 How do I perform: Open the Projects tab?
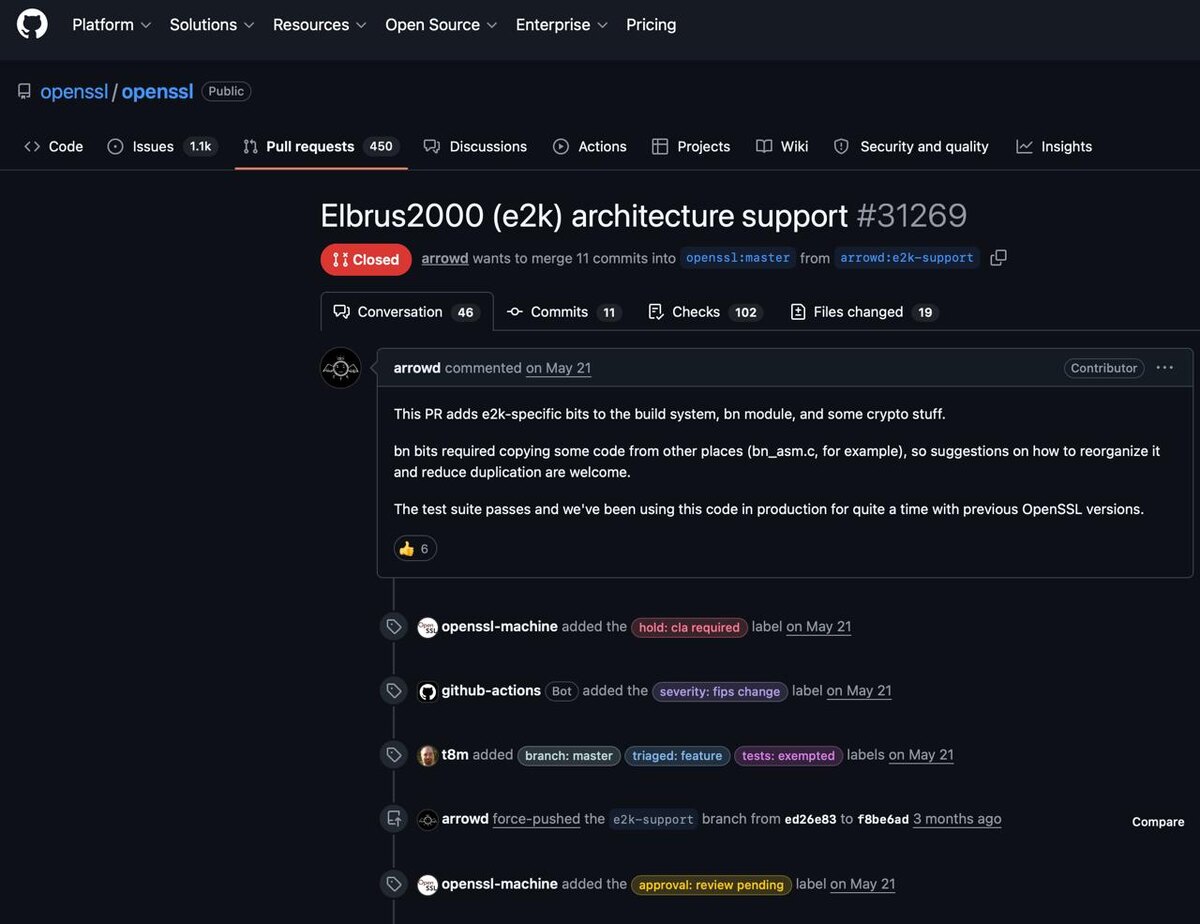point(691,146)
